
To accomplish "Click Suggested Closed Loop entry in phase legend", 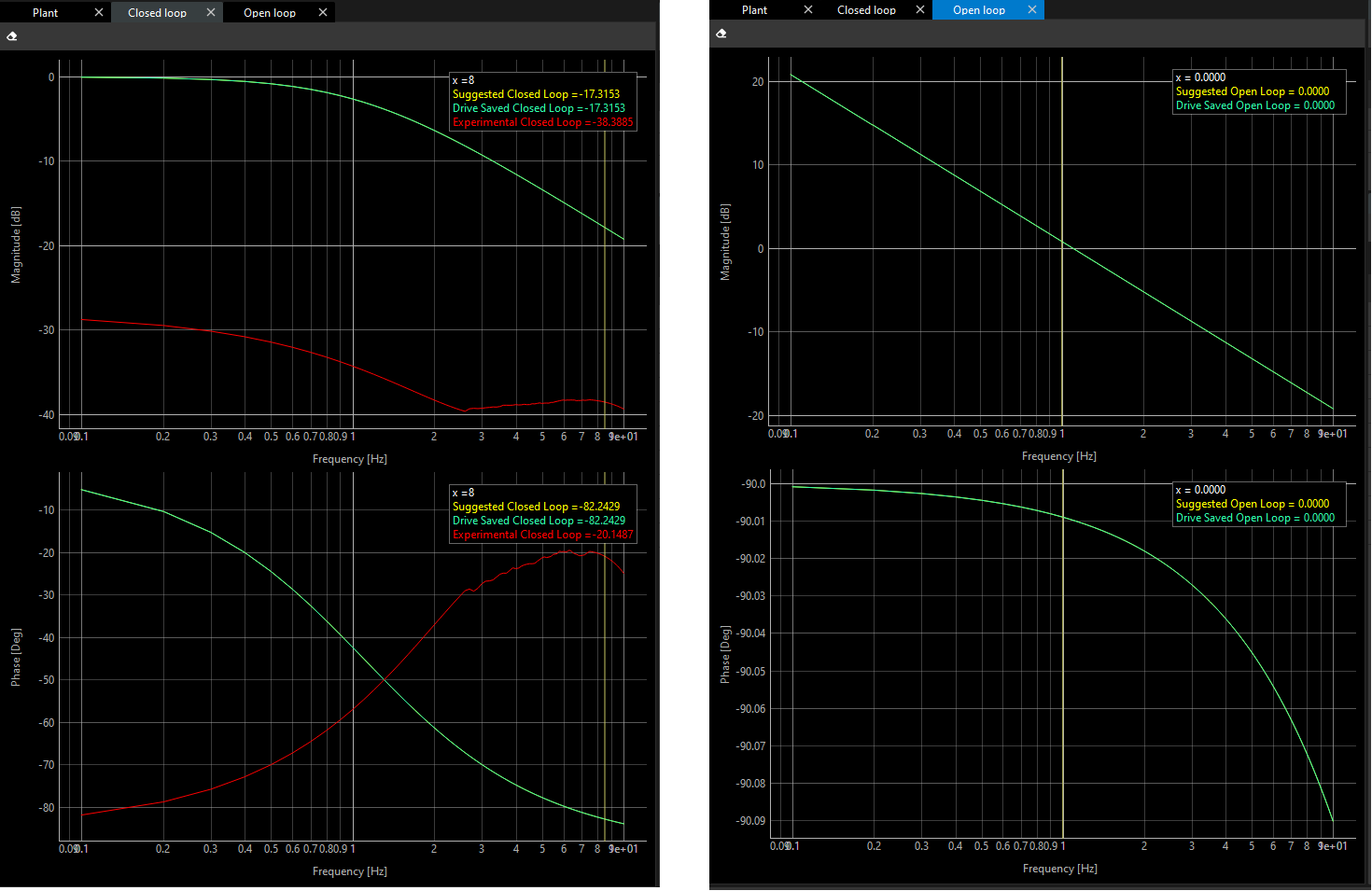I will (x=536, y=507).
